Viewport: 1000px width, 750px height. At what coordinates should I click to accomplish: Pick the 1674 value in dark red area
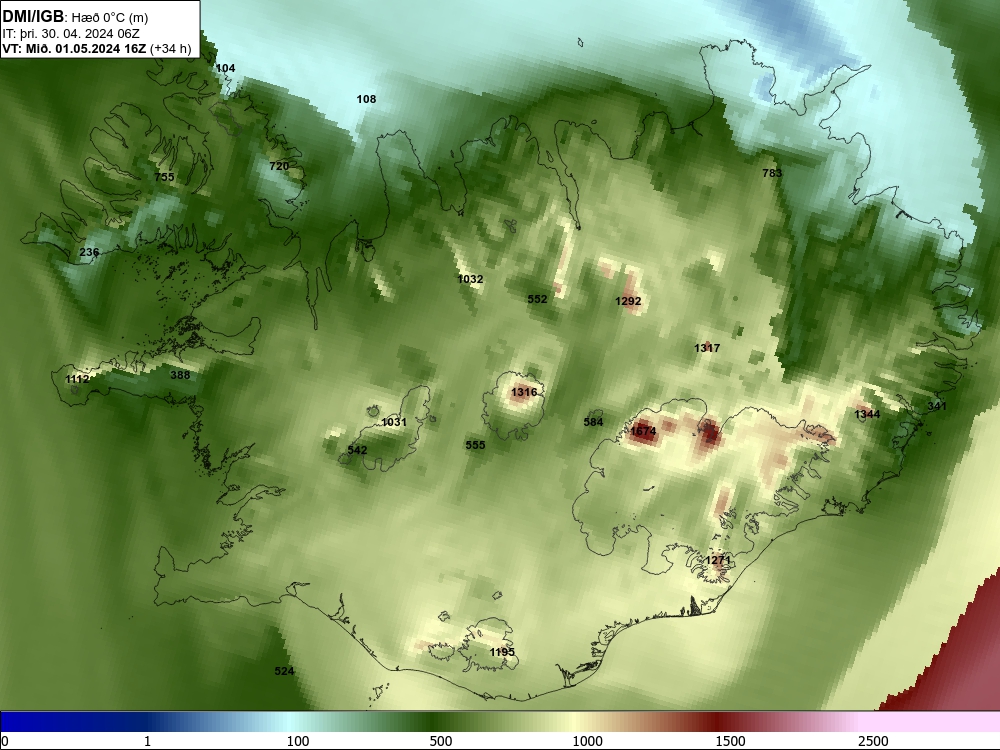[x=643, y=431]
